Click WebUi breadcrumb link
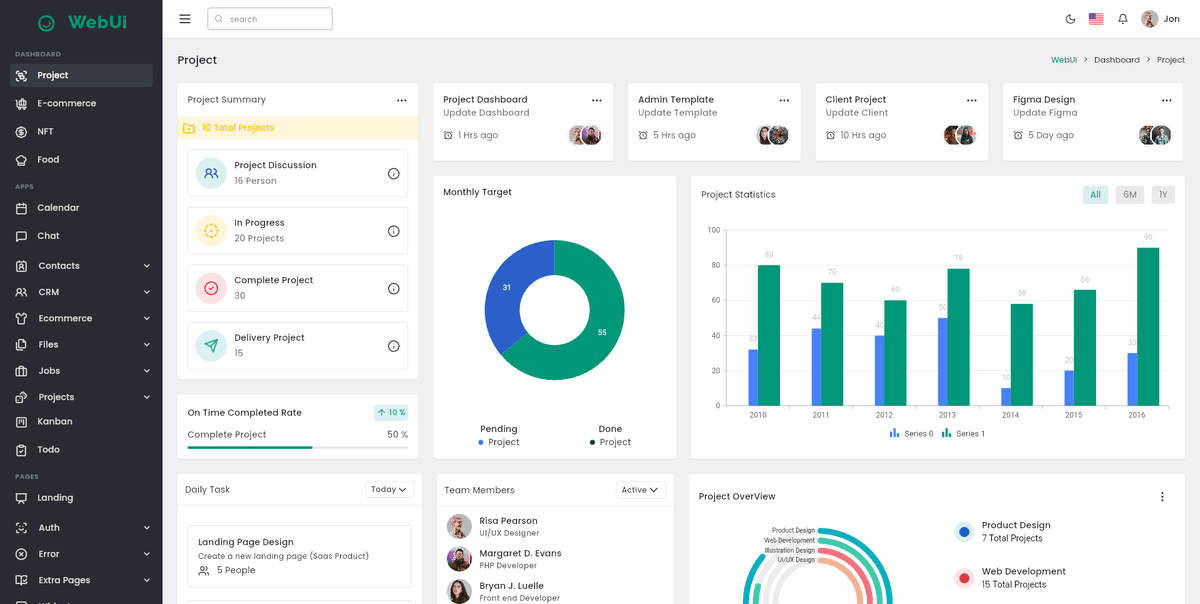1200x604 pixels. coord(1064,60)
